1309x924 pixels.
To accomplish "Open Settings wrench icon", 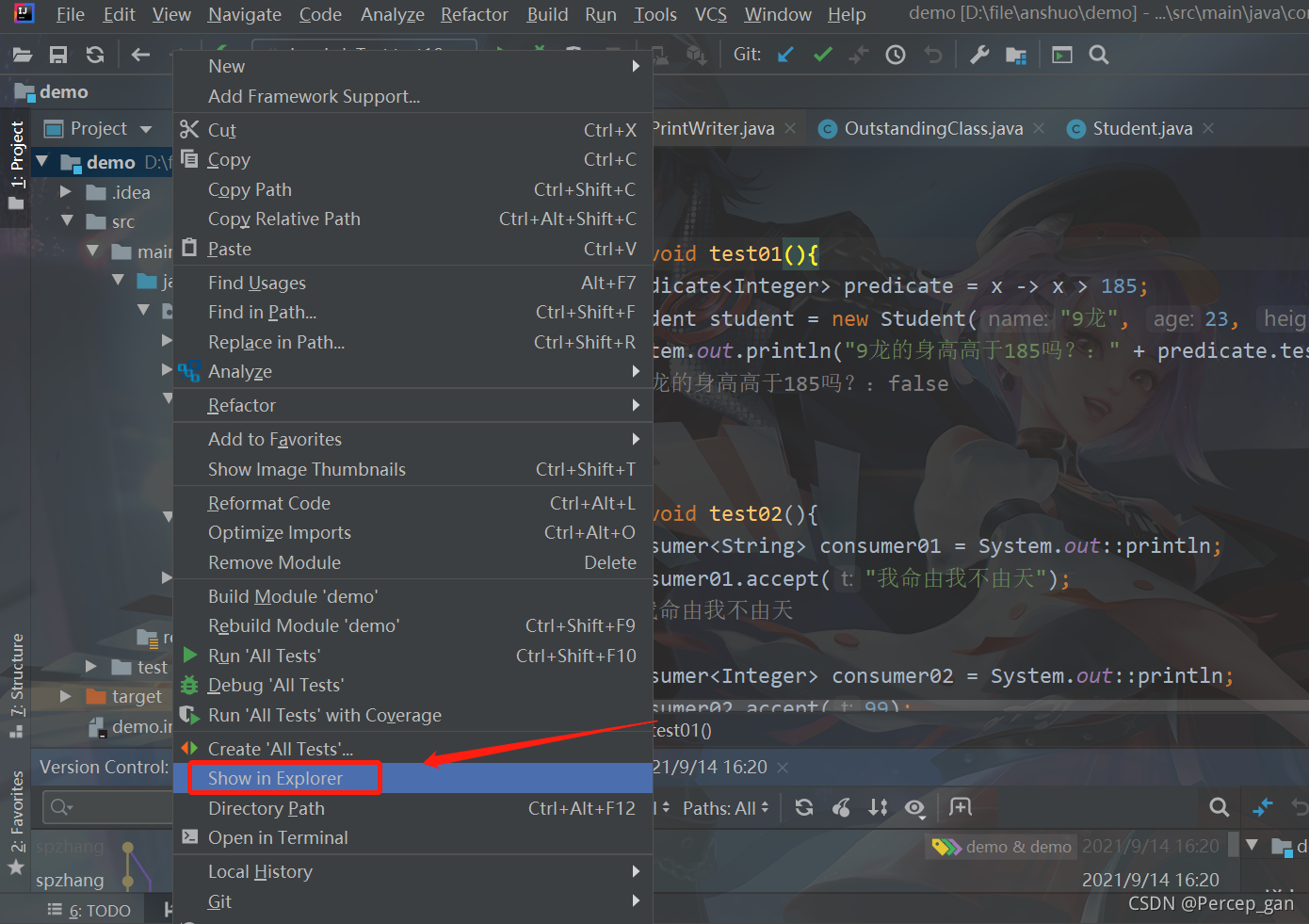I will point(979,55).
